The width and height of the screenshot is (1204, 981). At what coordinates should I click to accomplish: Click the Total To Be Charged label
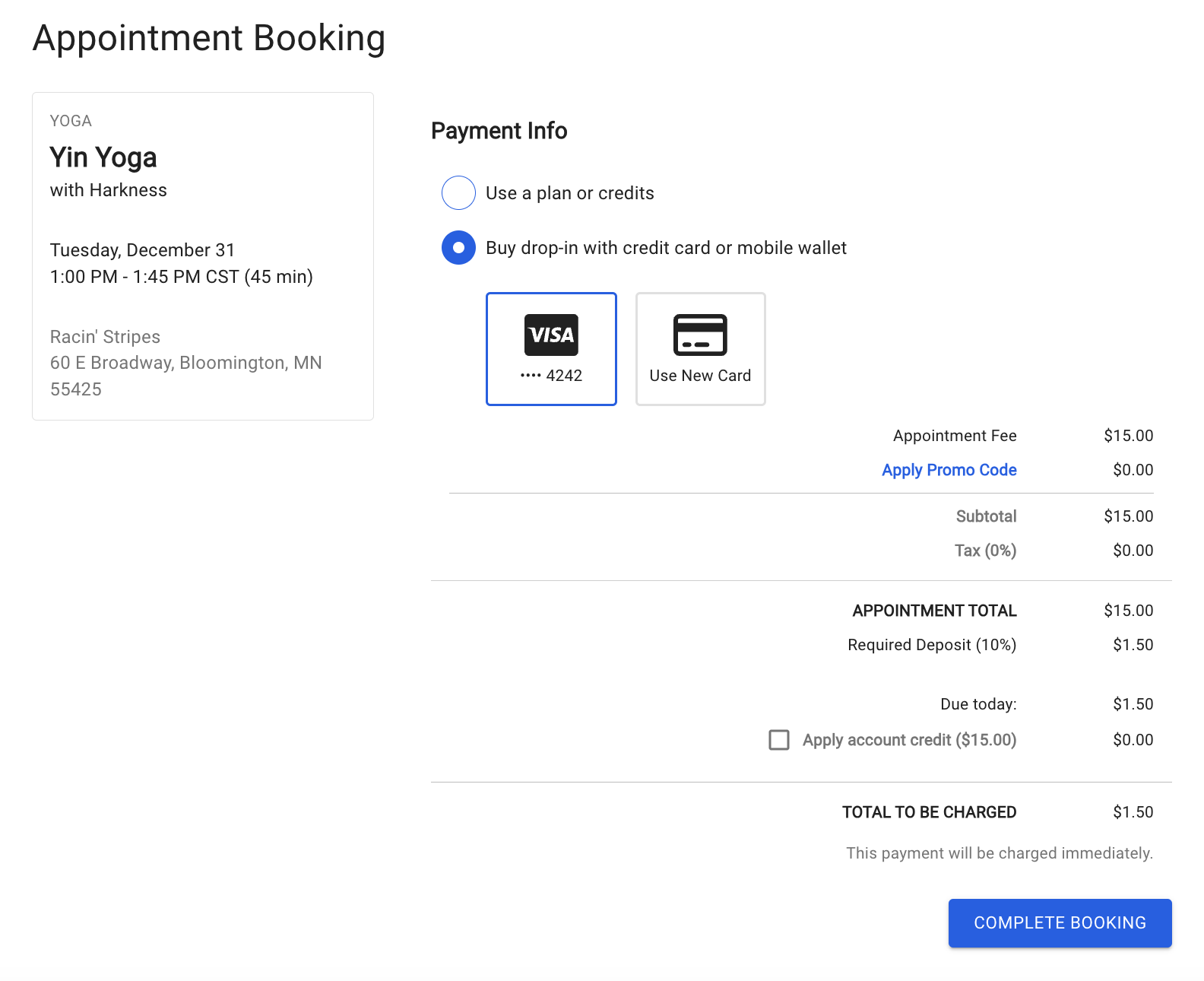pyautogui.click(x=929, y=812)
